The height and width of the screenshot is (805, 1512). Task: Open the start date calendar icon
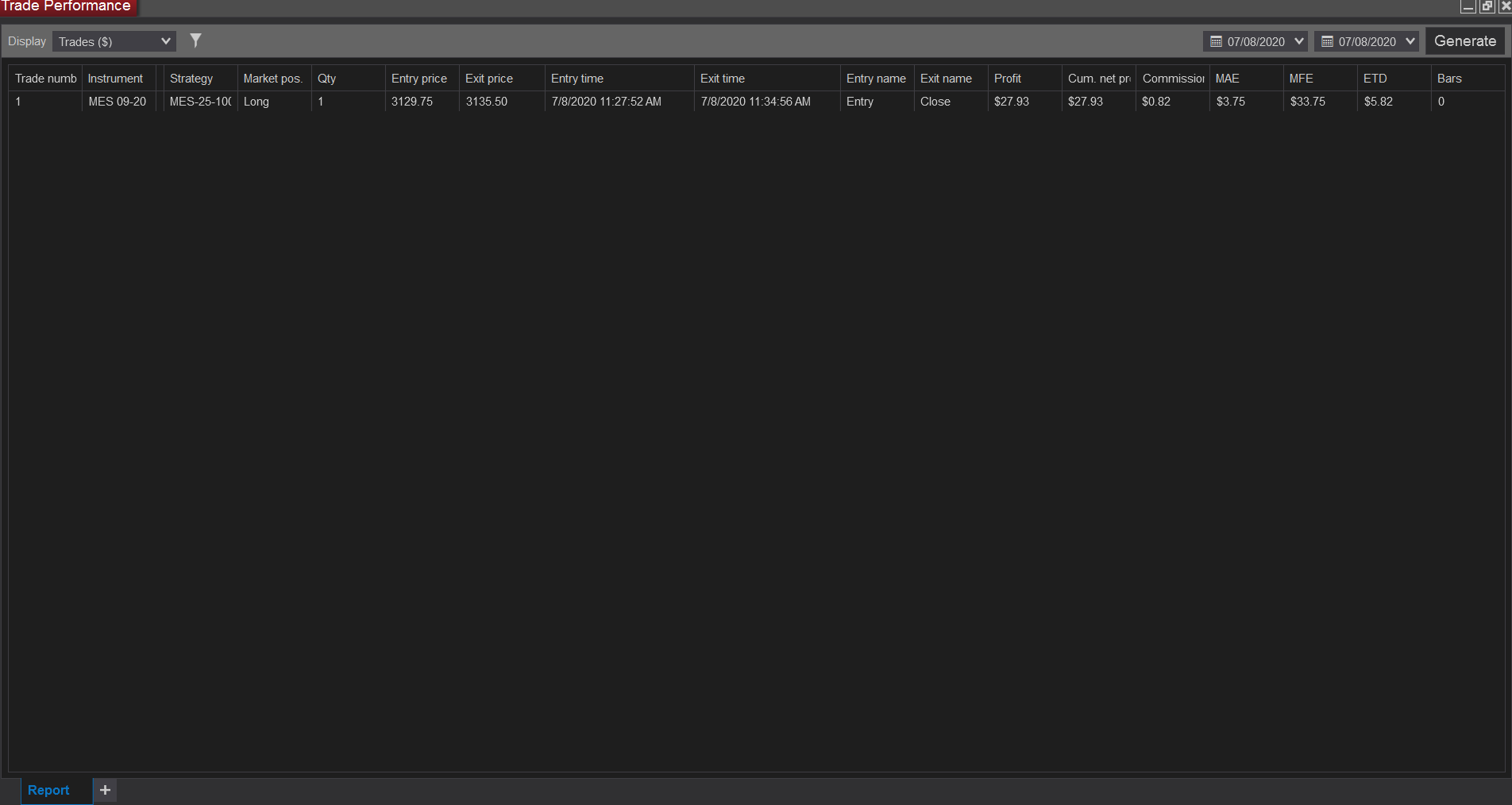[1216, 41]
